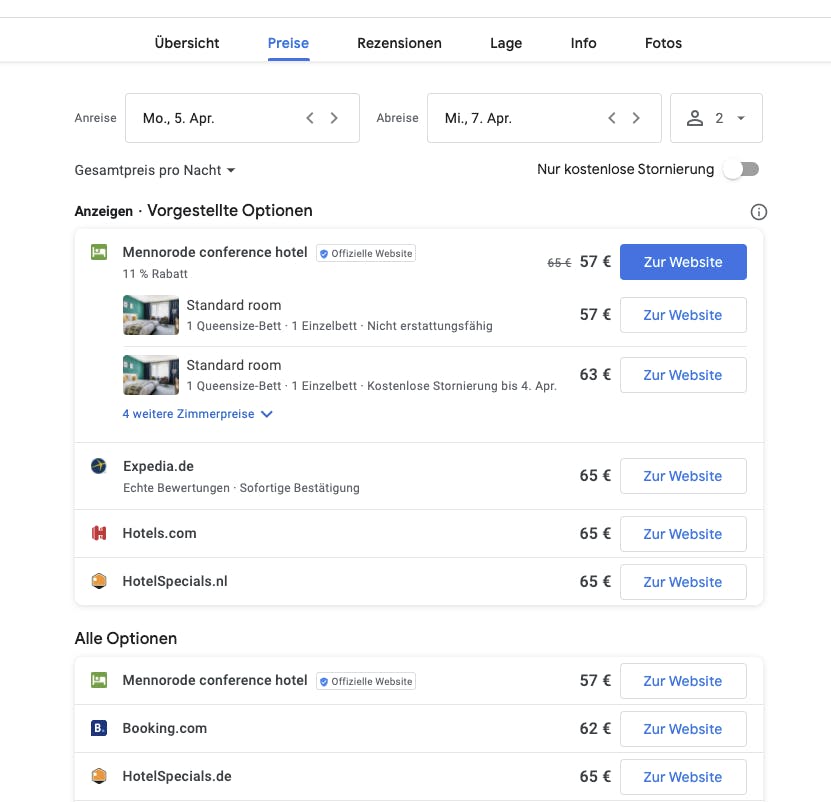Screen dimensions: 831x802
Task: Click Zur Website for Booking.com
Action: [683, 729]
